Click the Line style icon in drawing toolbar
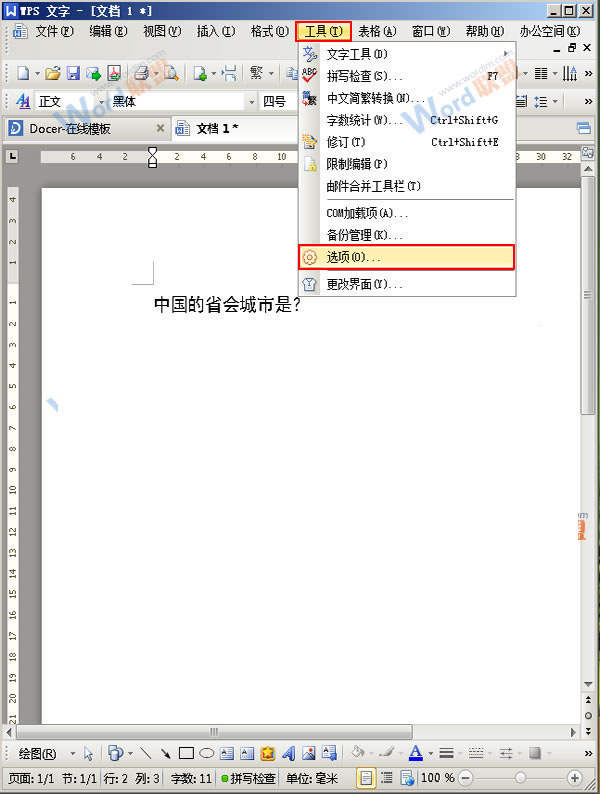 446,753
